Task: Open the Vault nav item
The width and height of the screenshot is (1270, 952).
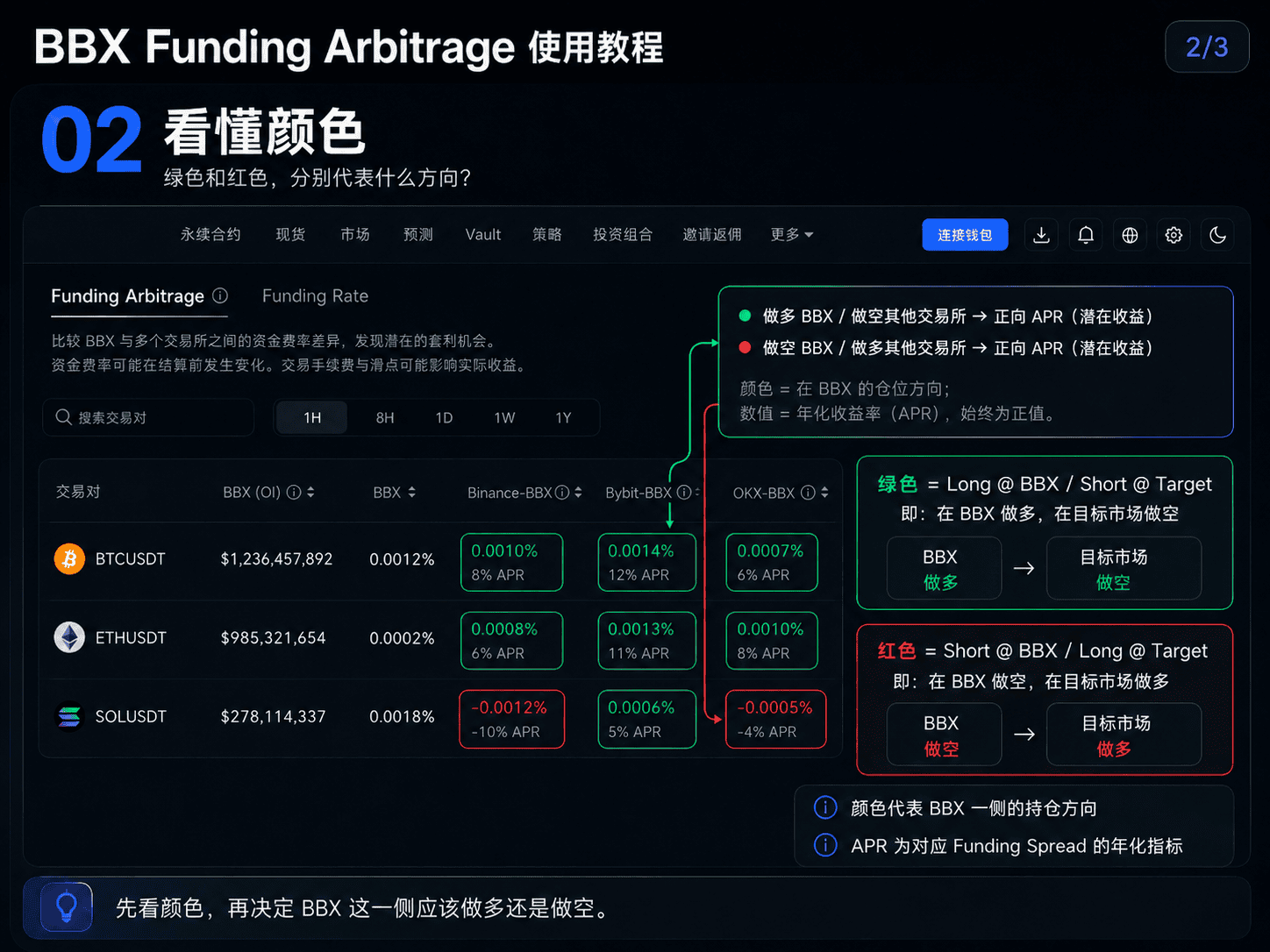Action: [483, 235]
